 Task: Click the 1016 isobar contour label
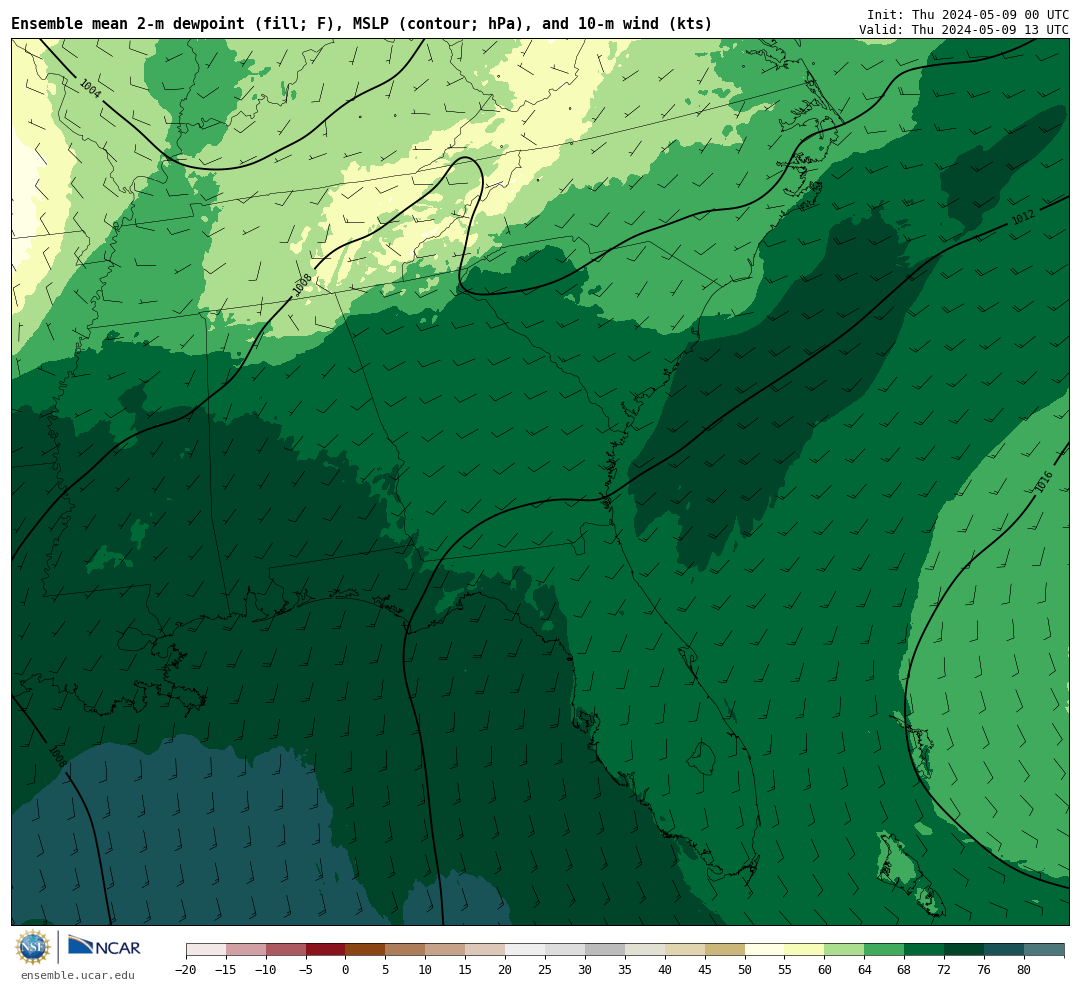1043,482
